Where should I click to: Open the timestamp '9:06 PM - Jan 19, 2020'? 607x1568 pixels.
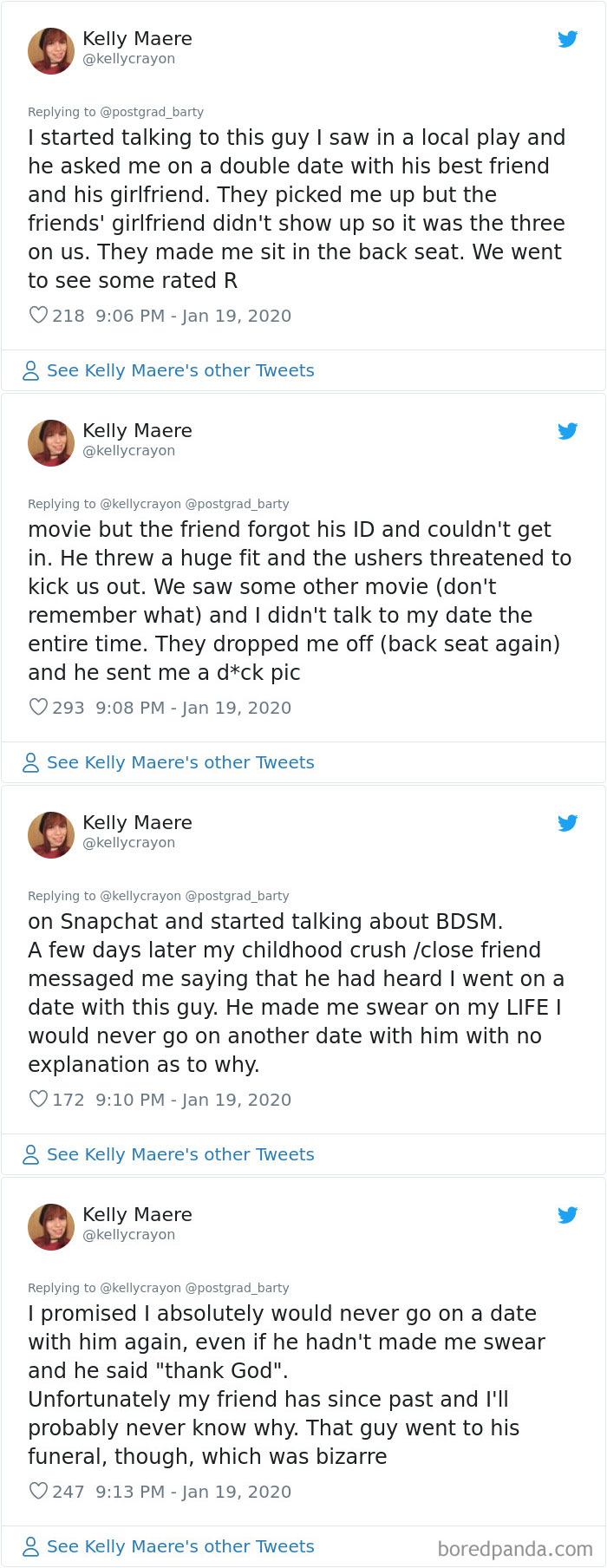[193, 316]
